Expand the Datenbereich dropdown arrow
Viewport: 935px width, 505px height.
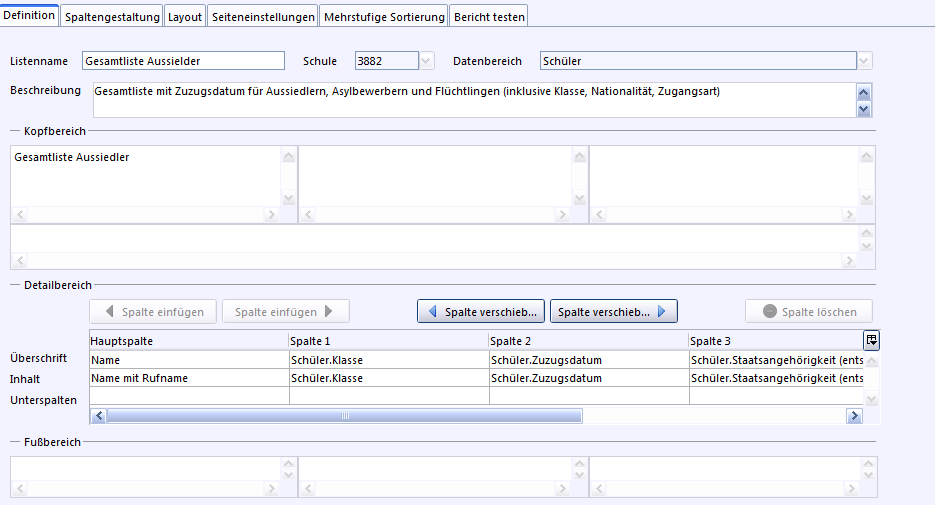tap(864, 61)
